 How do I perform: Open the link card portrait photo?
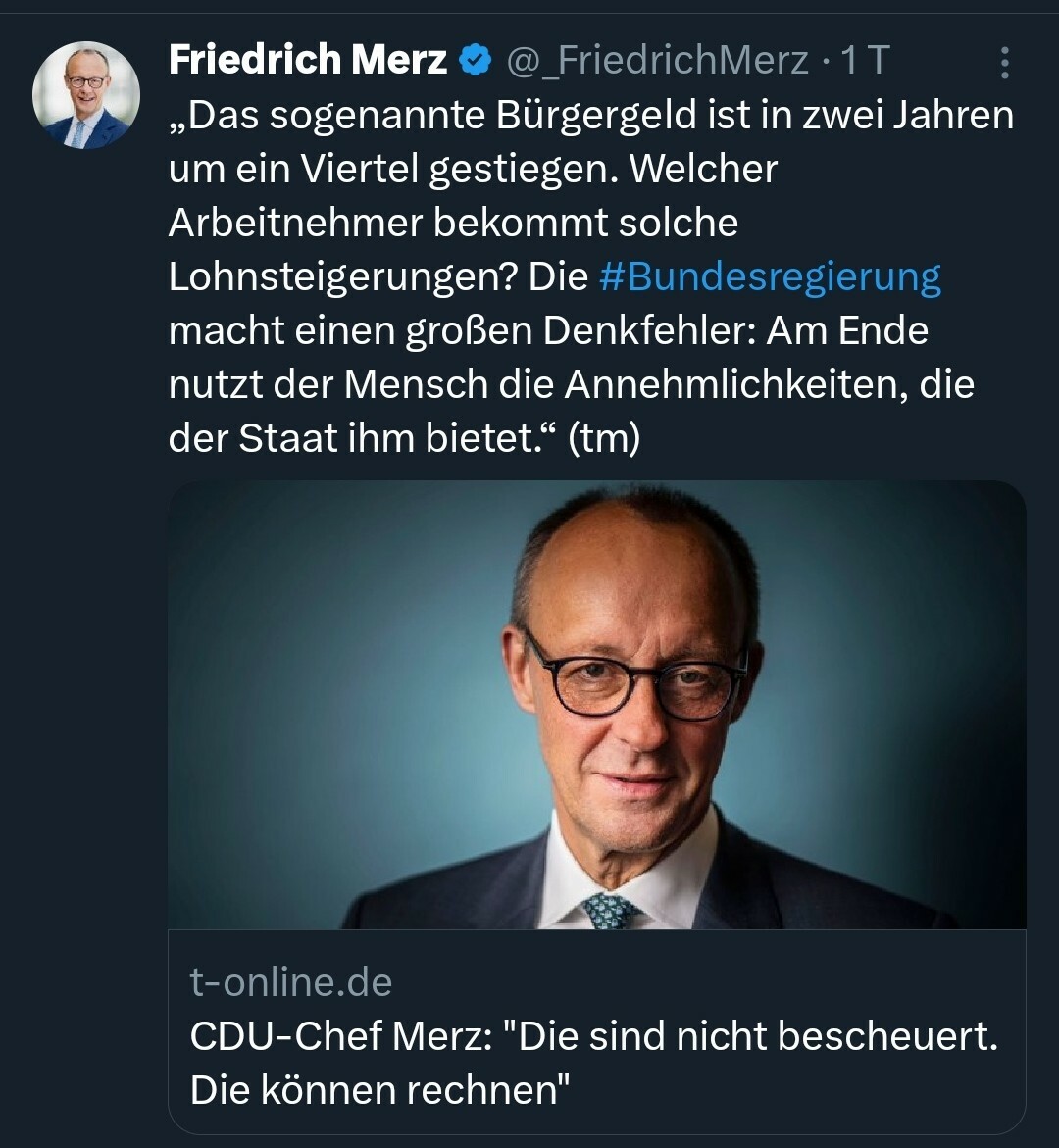597,705
